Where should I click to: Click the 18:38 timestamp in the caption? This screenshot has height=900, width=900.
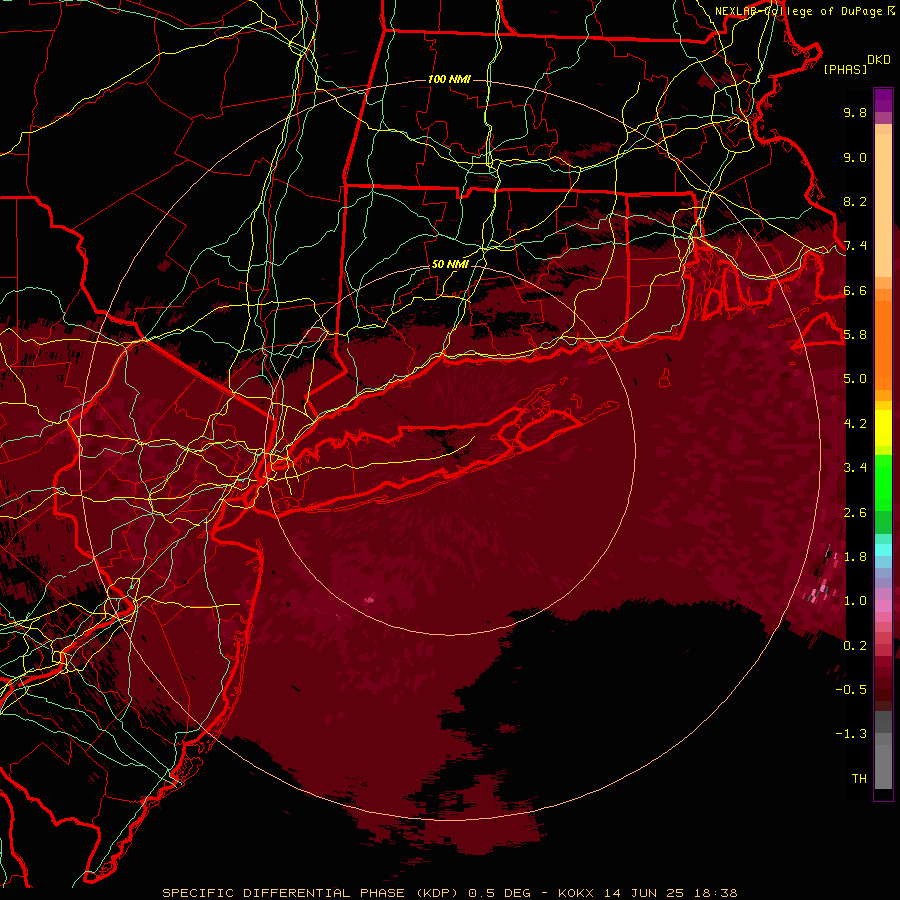pos(715,893)
